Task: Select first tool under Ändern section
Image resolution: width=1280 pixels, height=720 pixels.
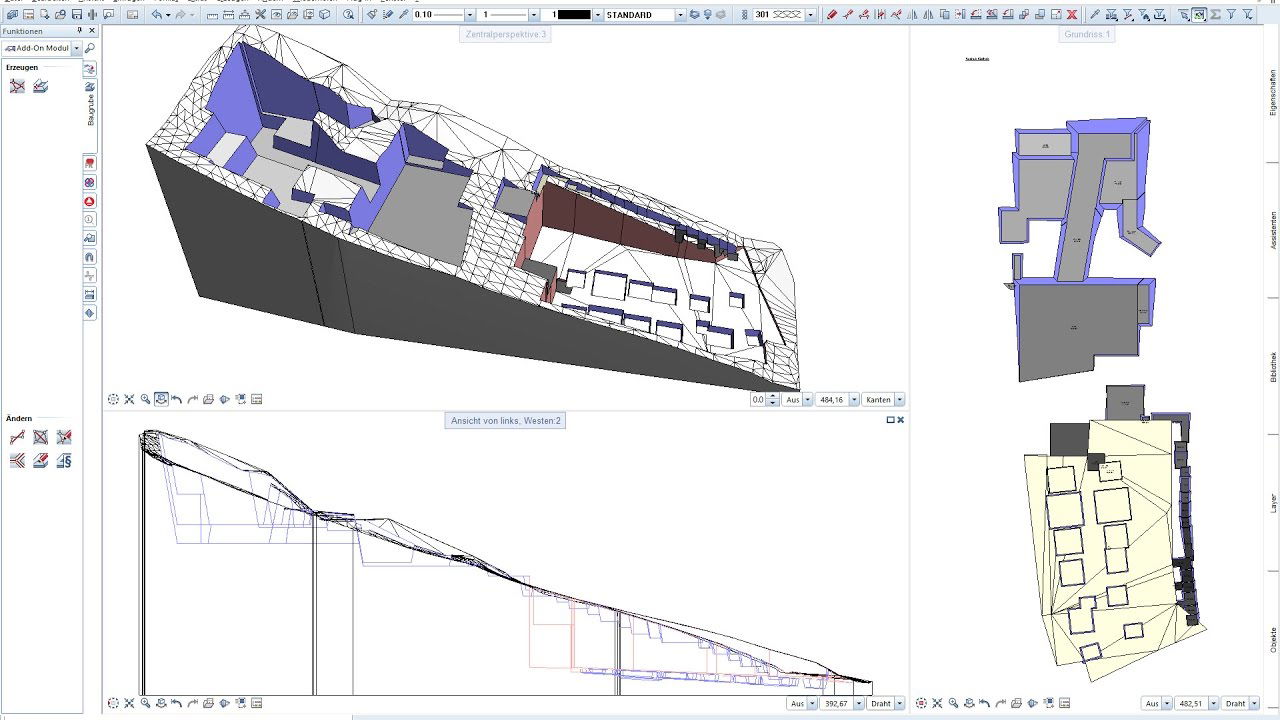Action: click(17, 437)
